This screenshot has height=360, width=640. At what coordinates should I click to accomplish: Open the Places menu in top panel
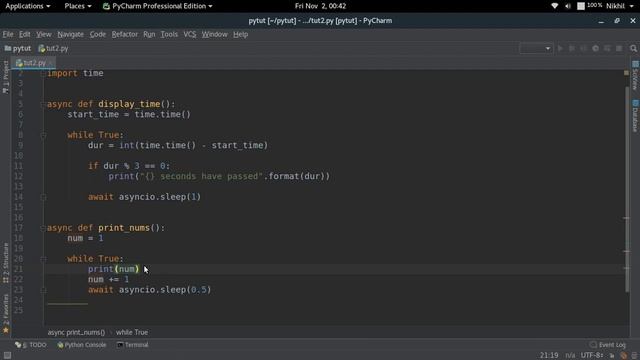tap(78, 6)
